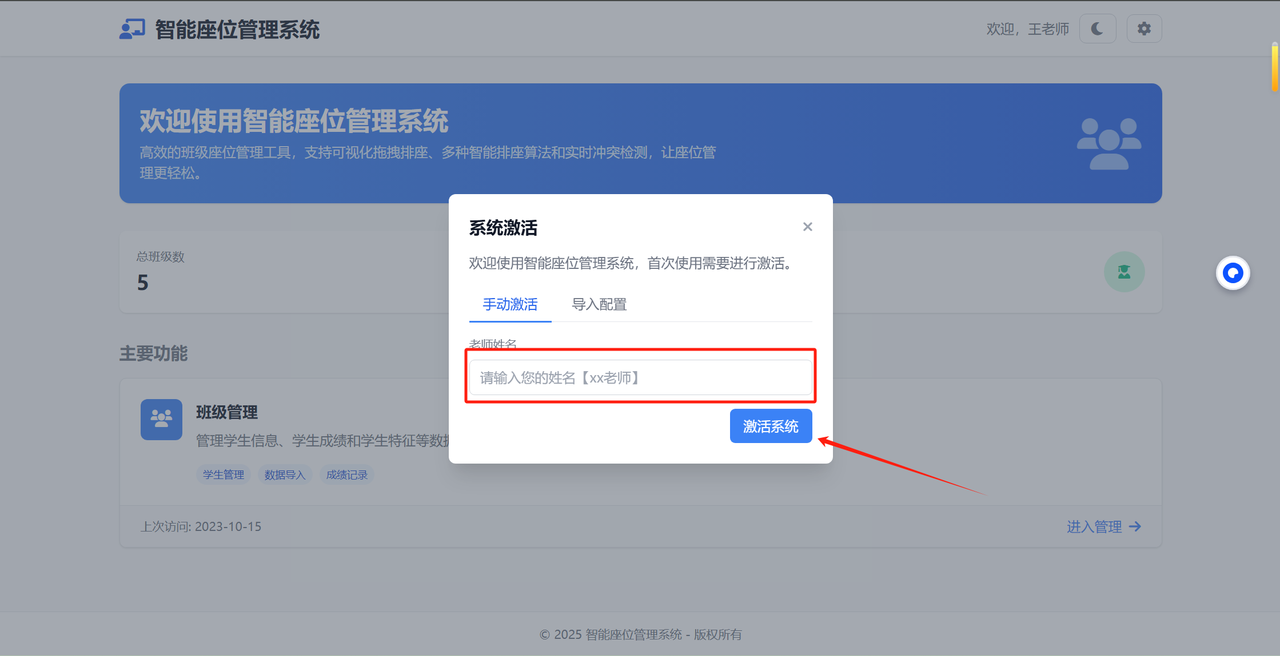The image size is (1280, 656).
Task: Click the 智能座位管理系统 header title
Action: click(x=237, y=30)
